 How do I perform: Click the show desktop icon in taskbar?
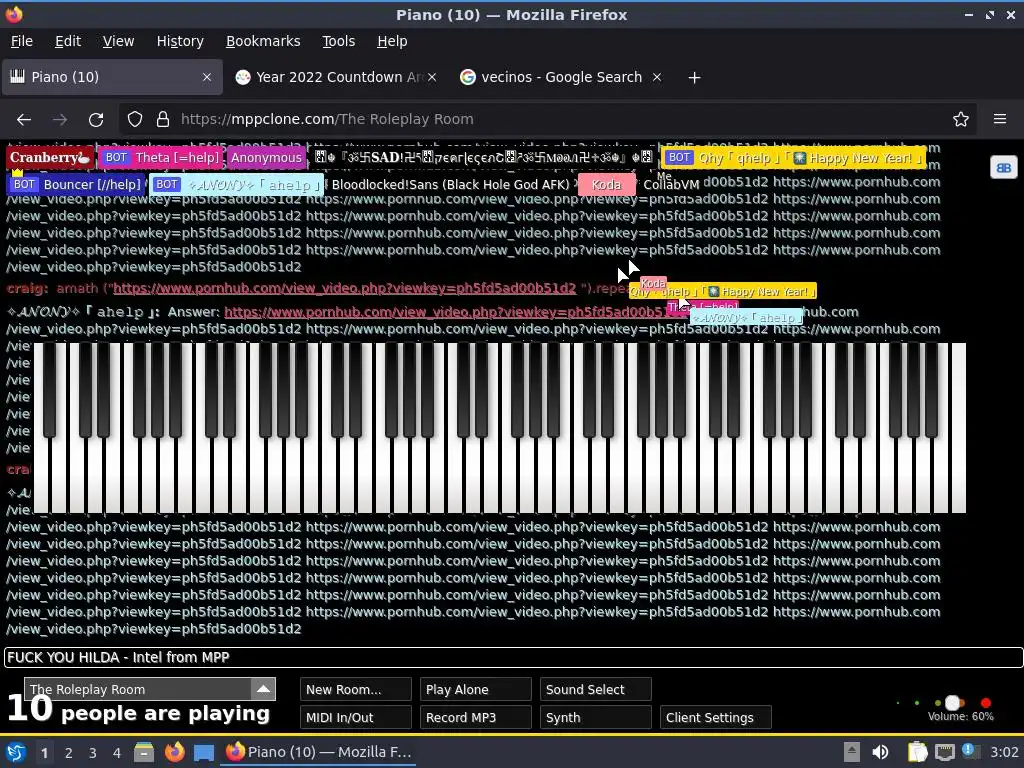[204, 752]
